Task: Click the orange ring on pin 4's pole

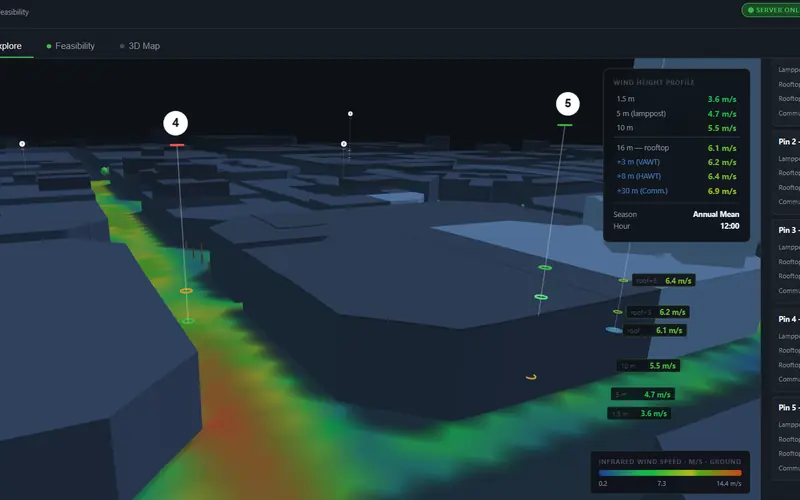Action: click(x=186, y=291)
